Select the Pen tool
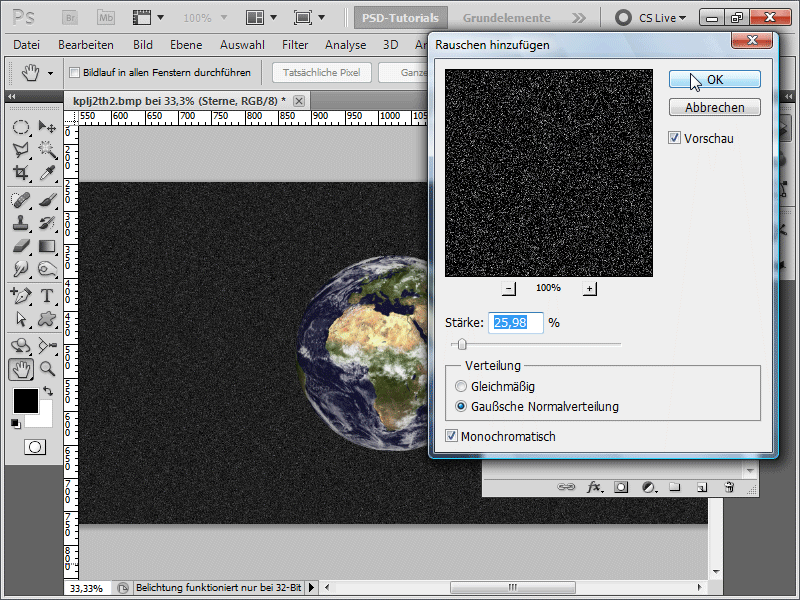Viewport: 800px width, 600px height. (20, 296)
